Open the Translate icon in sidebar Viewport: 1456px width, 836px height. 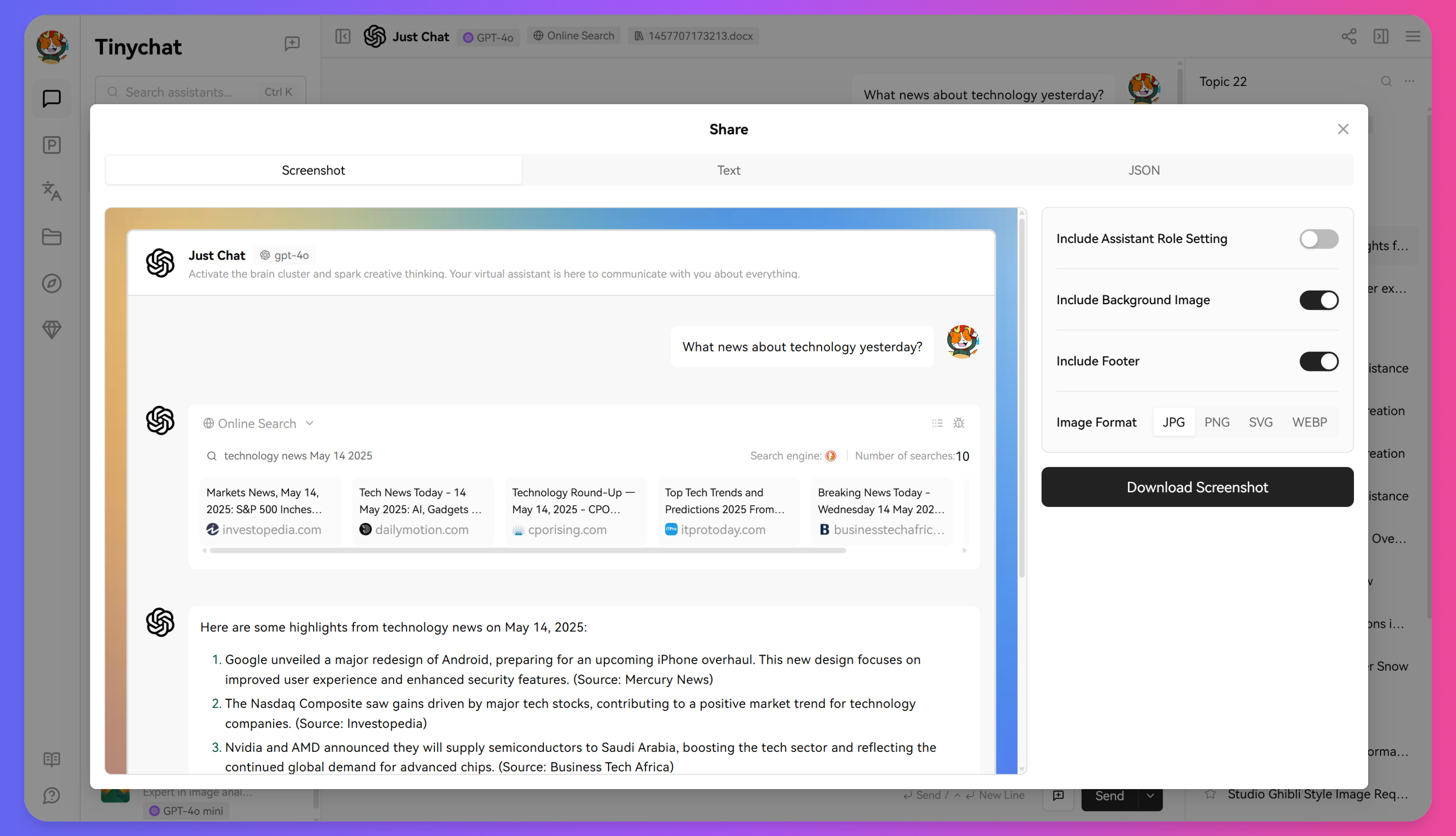[x=51, y=191]
